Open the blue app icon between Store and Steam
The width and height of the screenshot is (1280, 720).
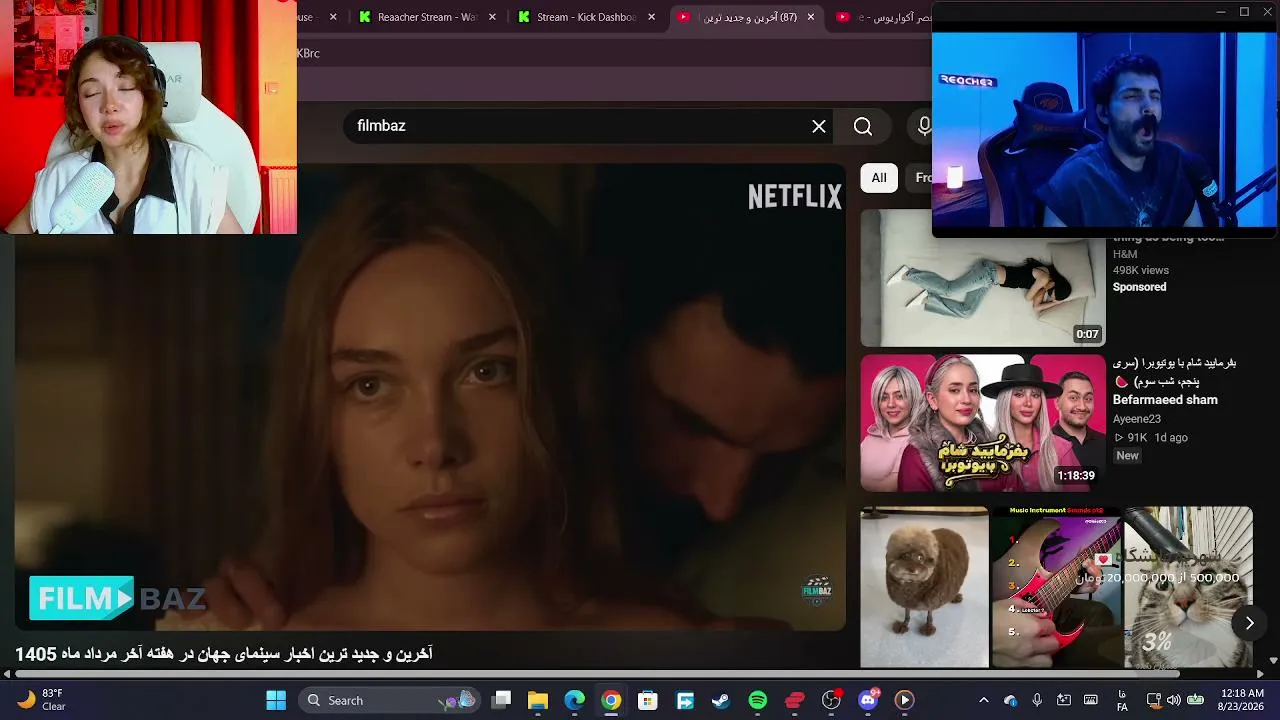coord(685,700)
